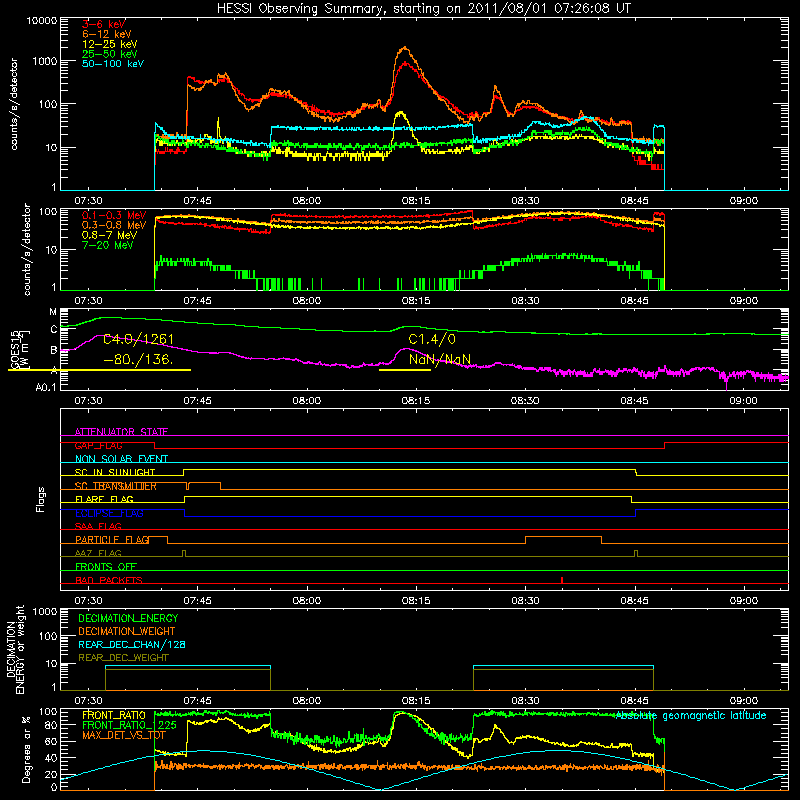Click the Flags panel axis label
The width and height of the screenshot is (800, 800).
(41, 499)
